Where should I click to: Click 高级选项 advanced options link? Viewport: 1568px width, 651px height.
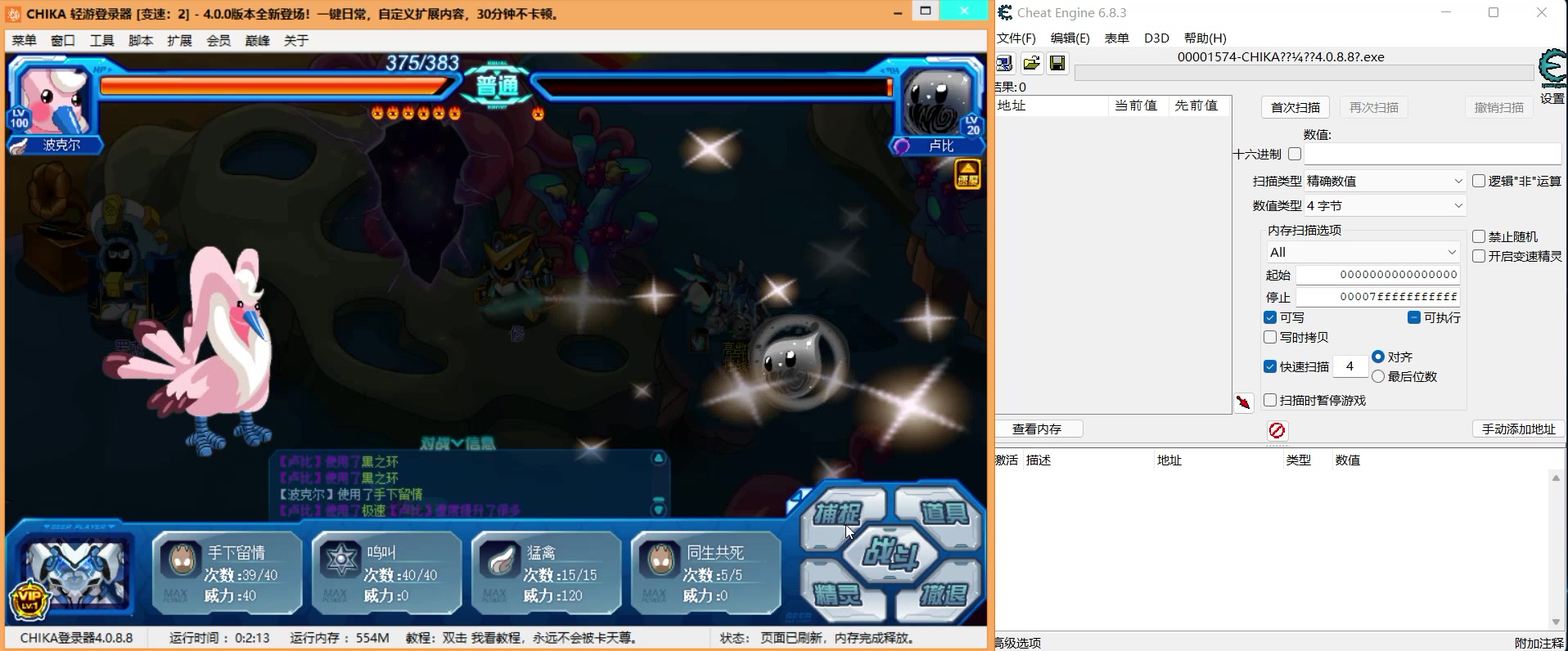point(1018,643)
